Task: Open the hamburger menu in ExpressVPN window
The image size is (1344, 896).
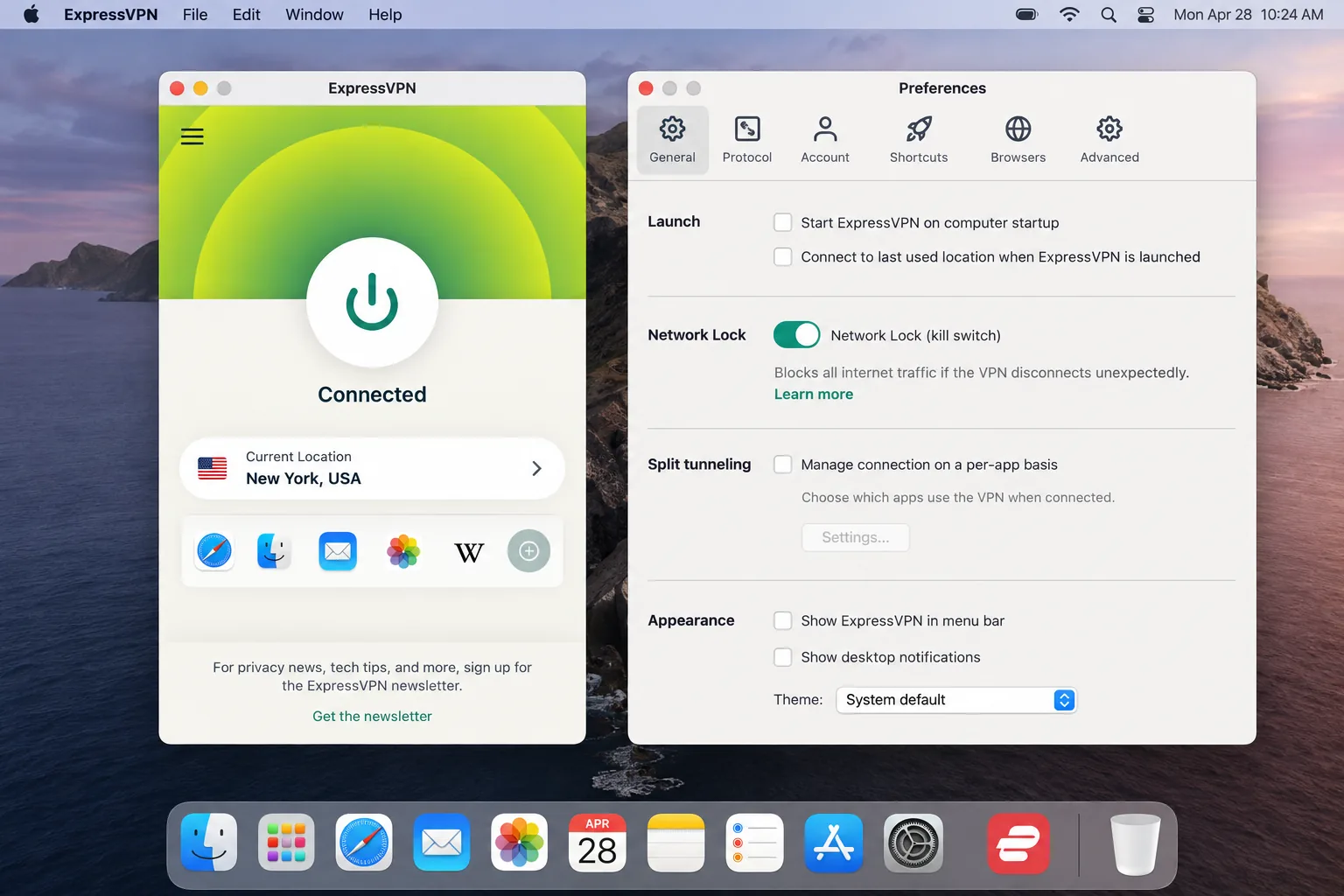Action: click(192, 136)
